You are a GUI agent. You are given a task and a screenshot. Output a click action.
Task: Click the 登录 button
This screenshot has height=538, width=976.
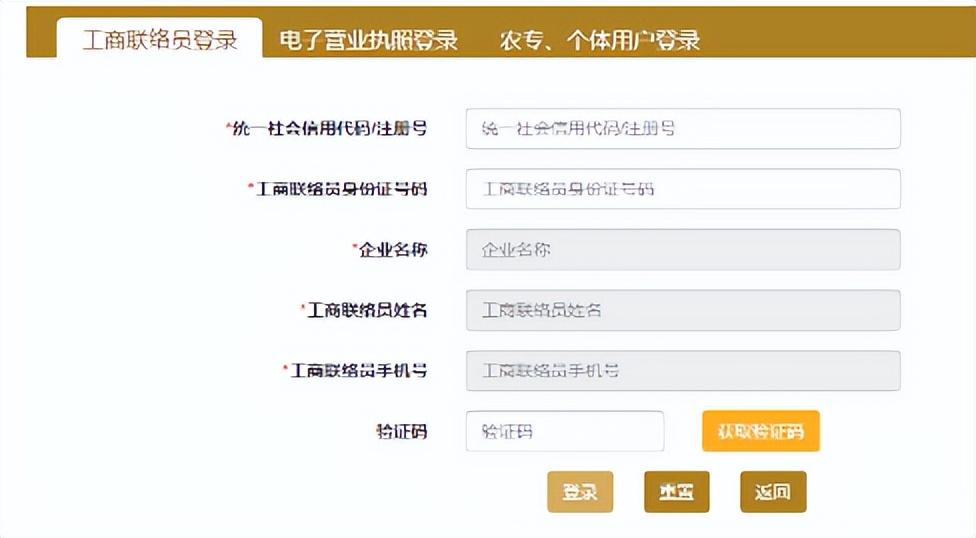(x=580, y=492)
